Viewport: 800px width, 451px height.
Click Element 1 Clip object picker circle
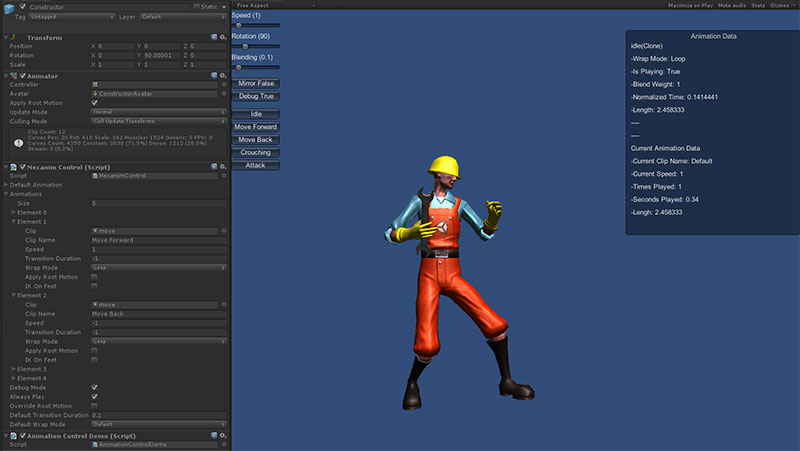click(x=223, y=231)
